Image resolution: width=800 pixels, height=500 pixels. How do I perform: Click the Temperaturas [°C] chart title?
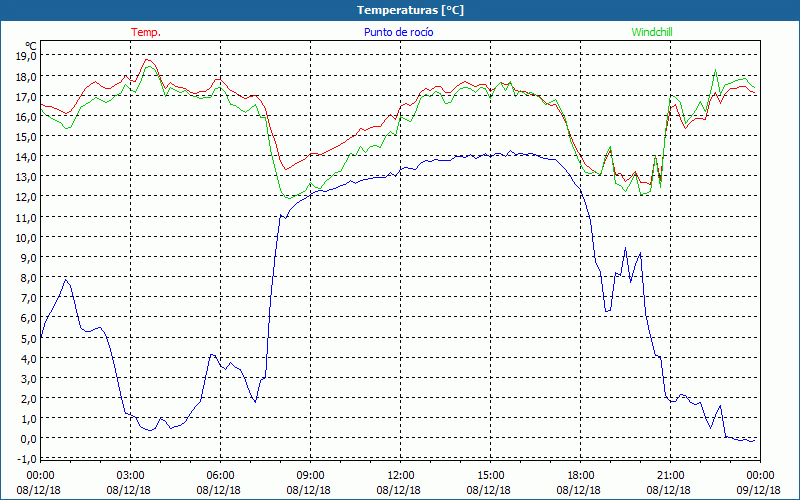click(410, 10)
